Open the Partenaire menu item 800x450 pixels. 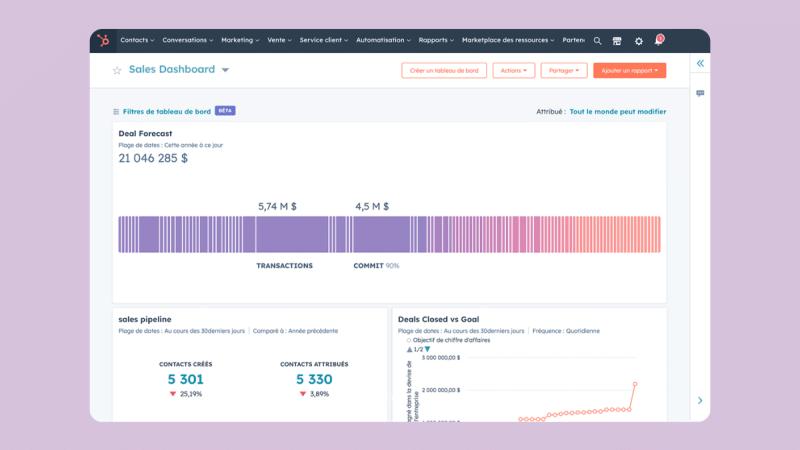[573, 40]
